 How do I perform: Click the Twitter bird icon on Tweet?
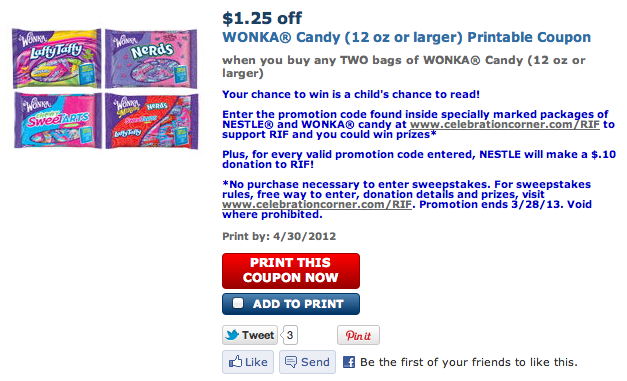click(x=232, y=335)
